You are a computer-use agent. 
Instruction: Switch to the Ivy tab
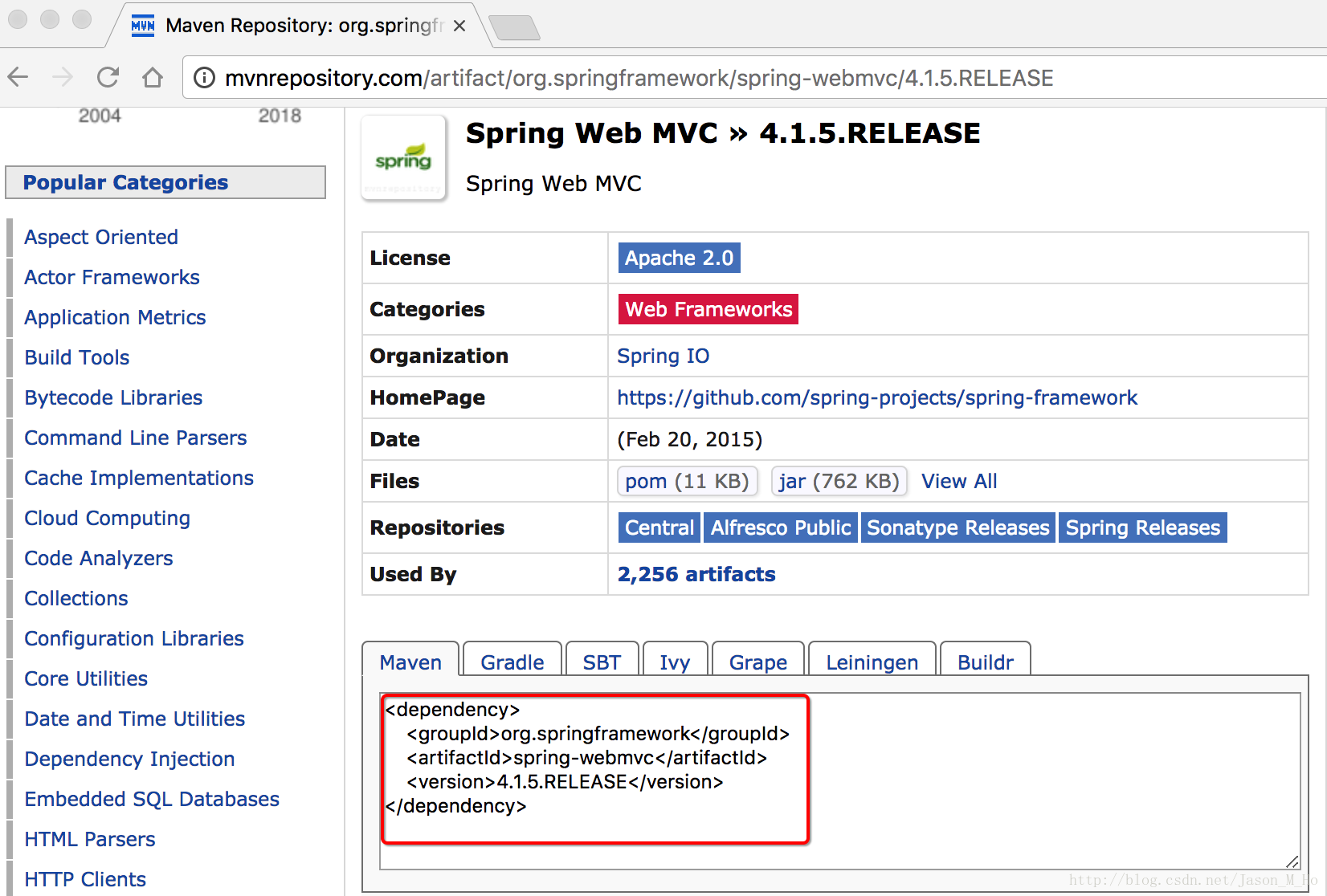click(675, 662)
